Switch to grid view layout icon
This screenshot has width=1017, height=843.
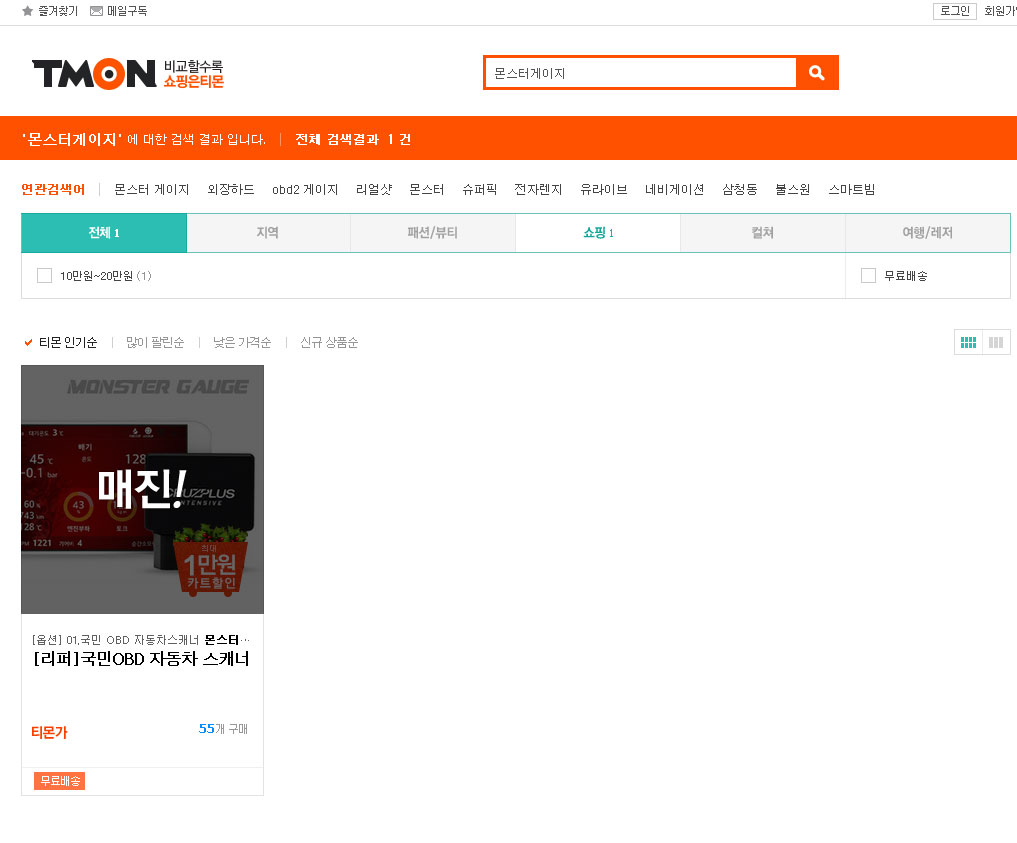click(x=968, y=342)
